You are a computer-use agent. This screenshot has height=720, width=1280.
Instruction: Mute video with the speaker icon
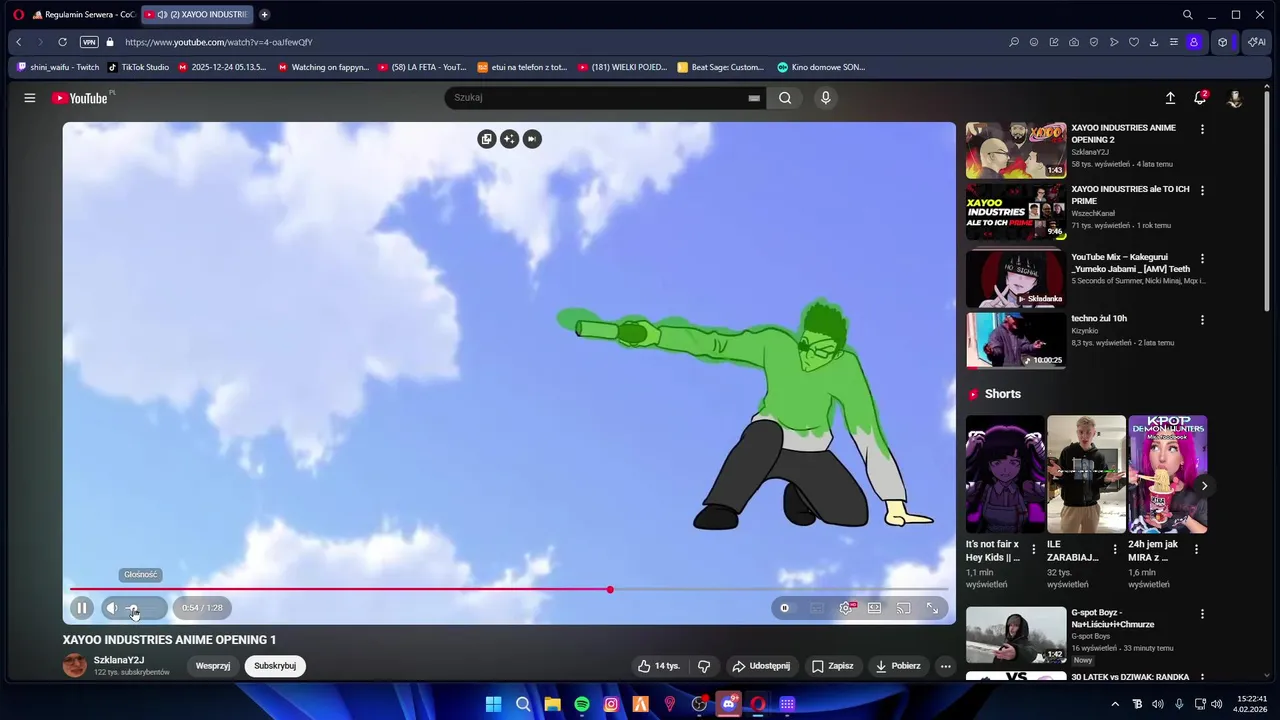(112, 607)
